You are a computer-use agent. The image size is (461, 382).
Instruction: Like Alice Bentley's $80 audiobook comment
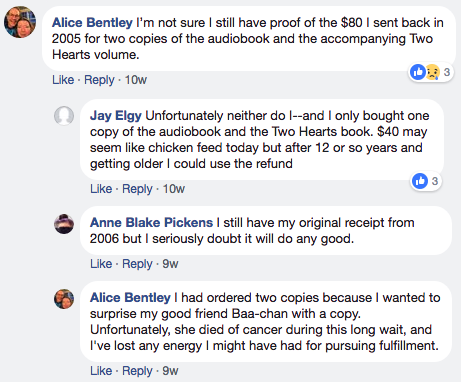pyautogui.click(x=63, y=80)
